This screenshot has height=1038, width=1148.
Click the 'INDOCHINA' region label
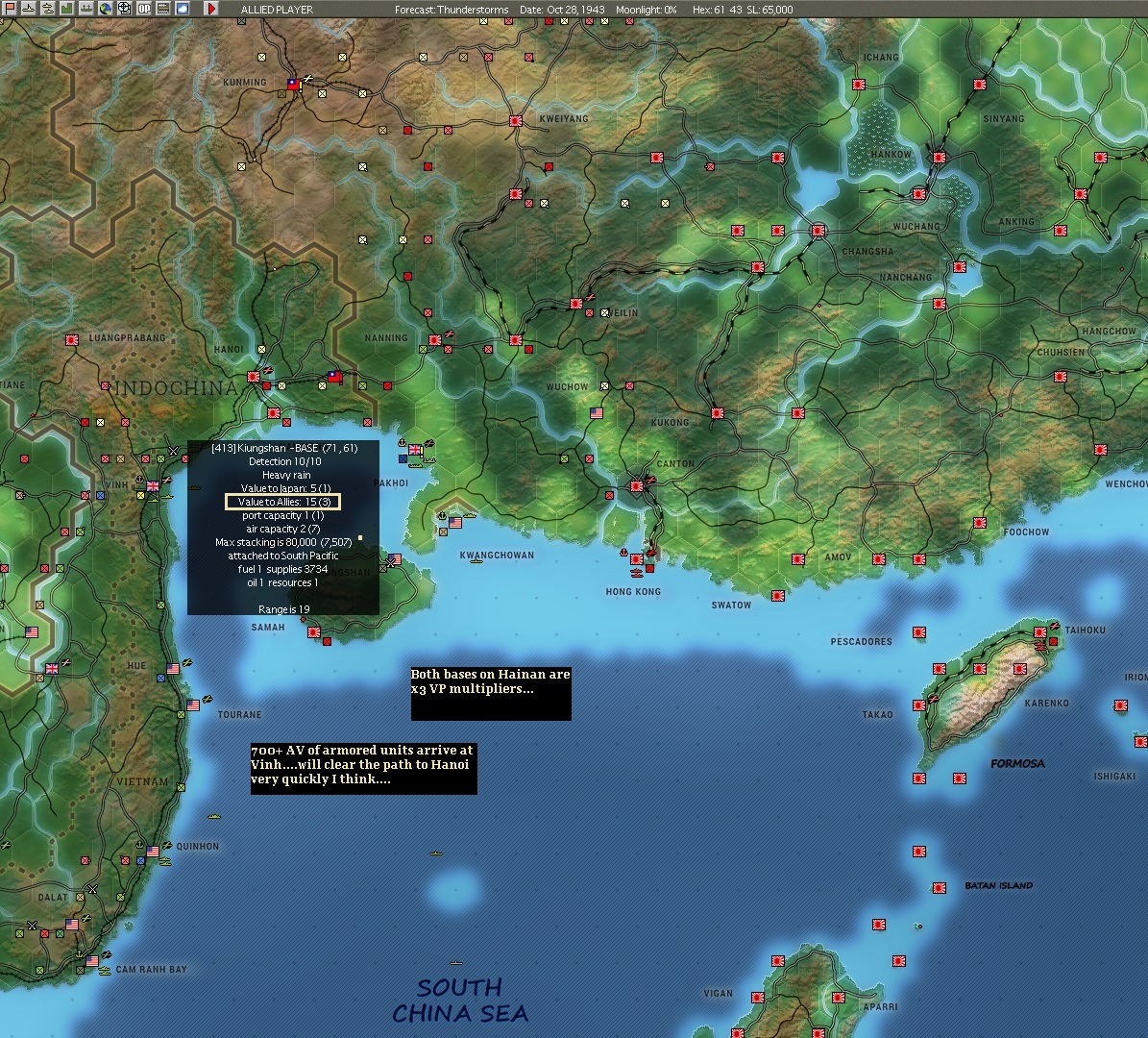point(175,388)
